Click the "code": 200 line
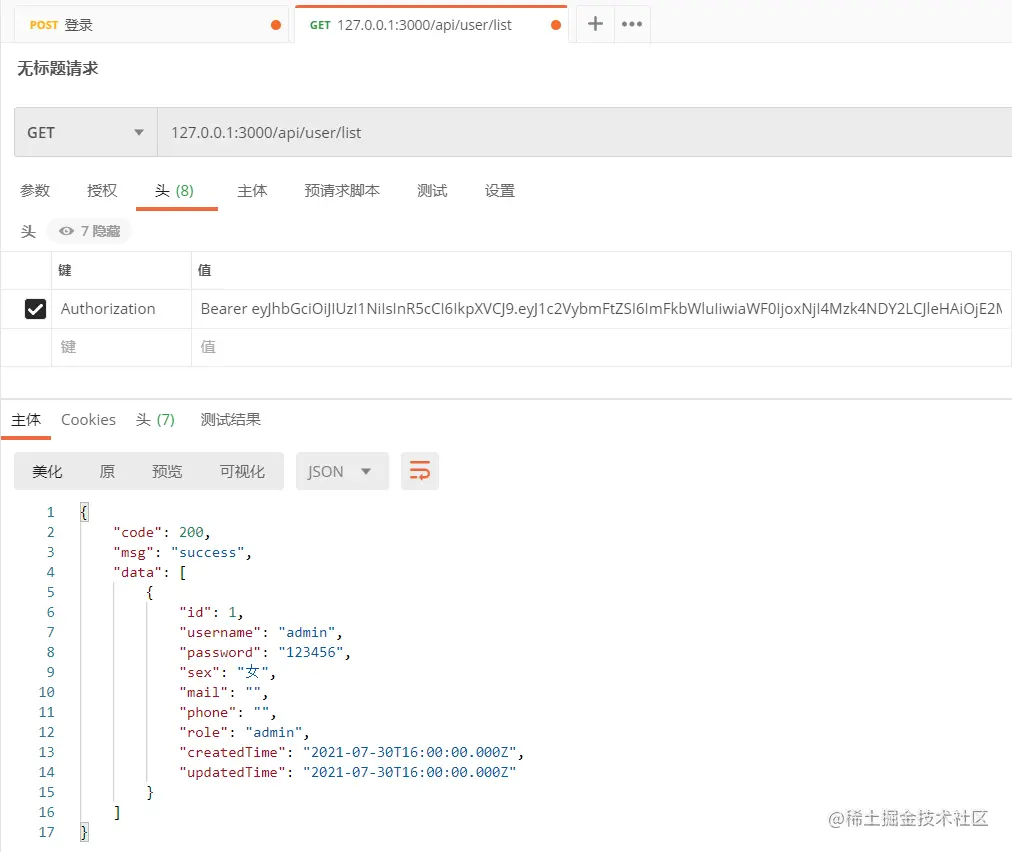Viewport: 1012px width, 852px height. click(162, 532)
